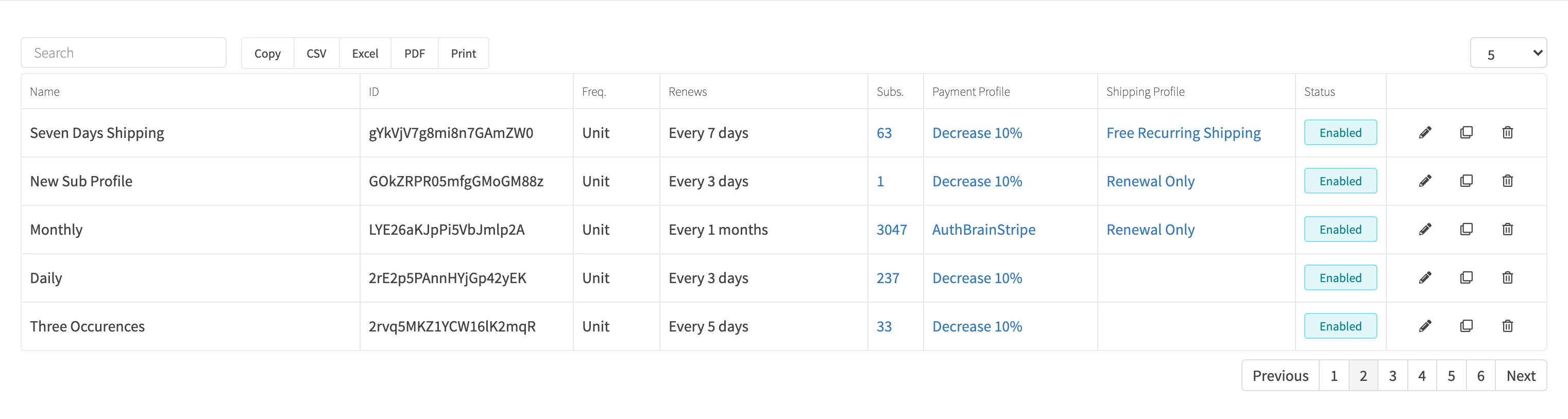Open Decrease 10% for the Daily row

[977, 278]
